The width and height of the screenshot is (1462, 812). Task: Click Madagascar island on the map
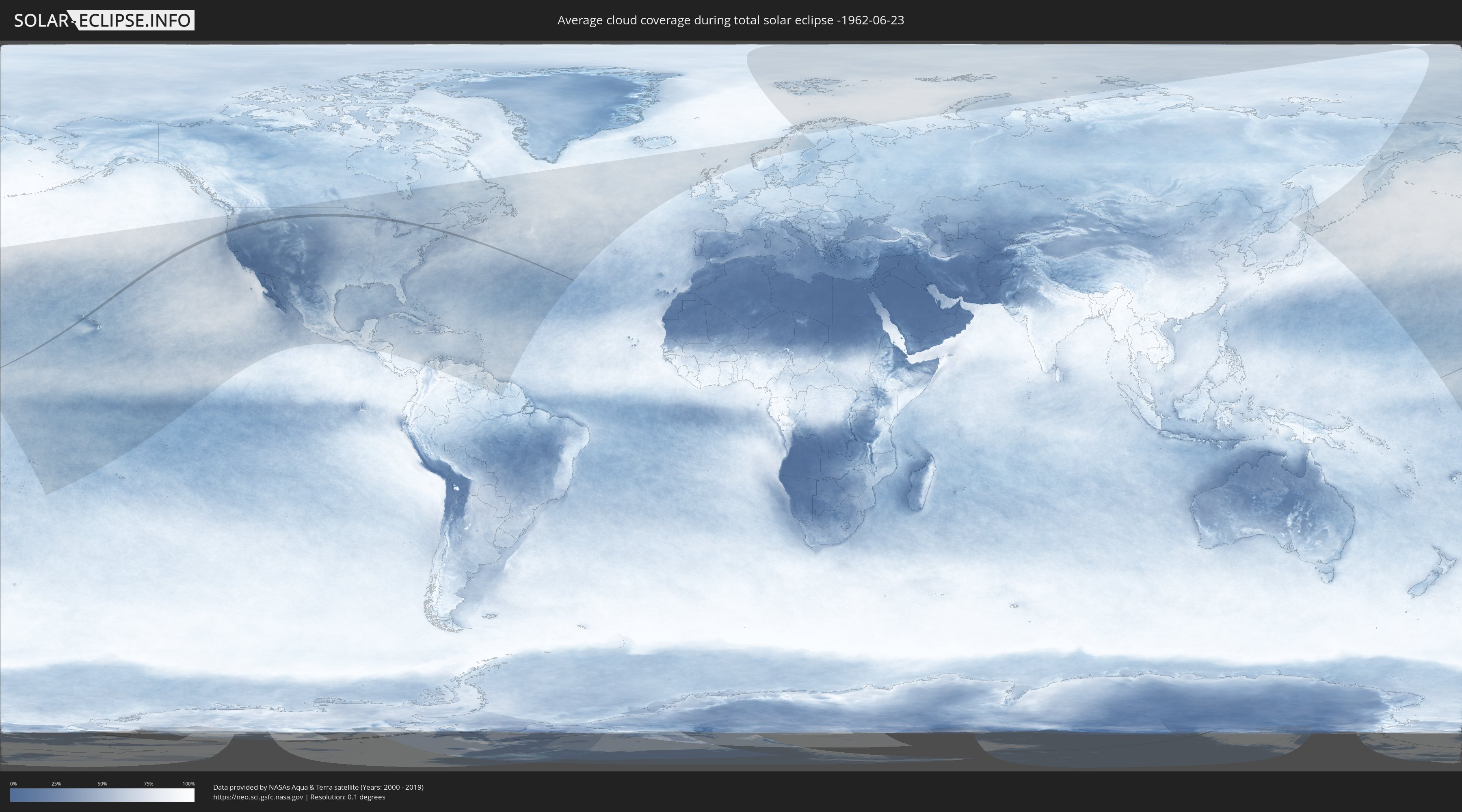tap(922, 481)
